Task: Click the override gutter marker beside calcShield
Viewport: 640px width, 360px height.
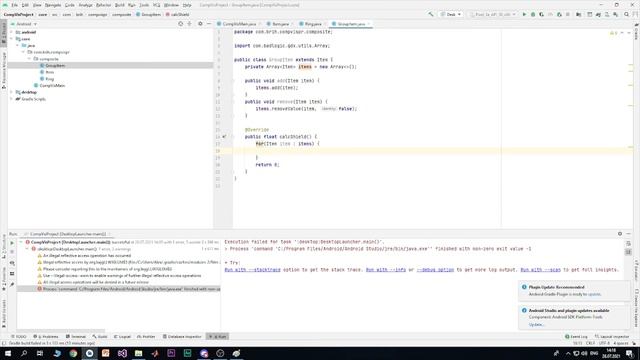Action: pos(224,137)
